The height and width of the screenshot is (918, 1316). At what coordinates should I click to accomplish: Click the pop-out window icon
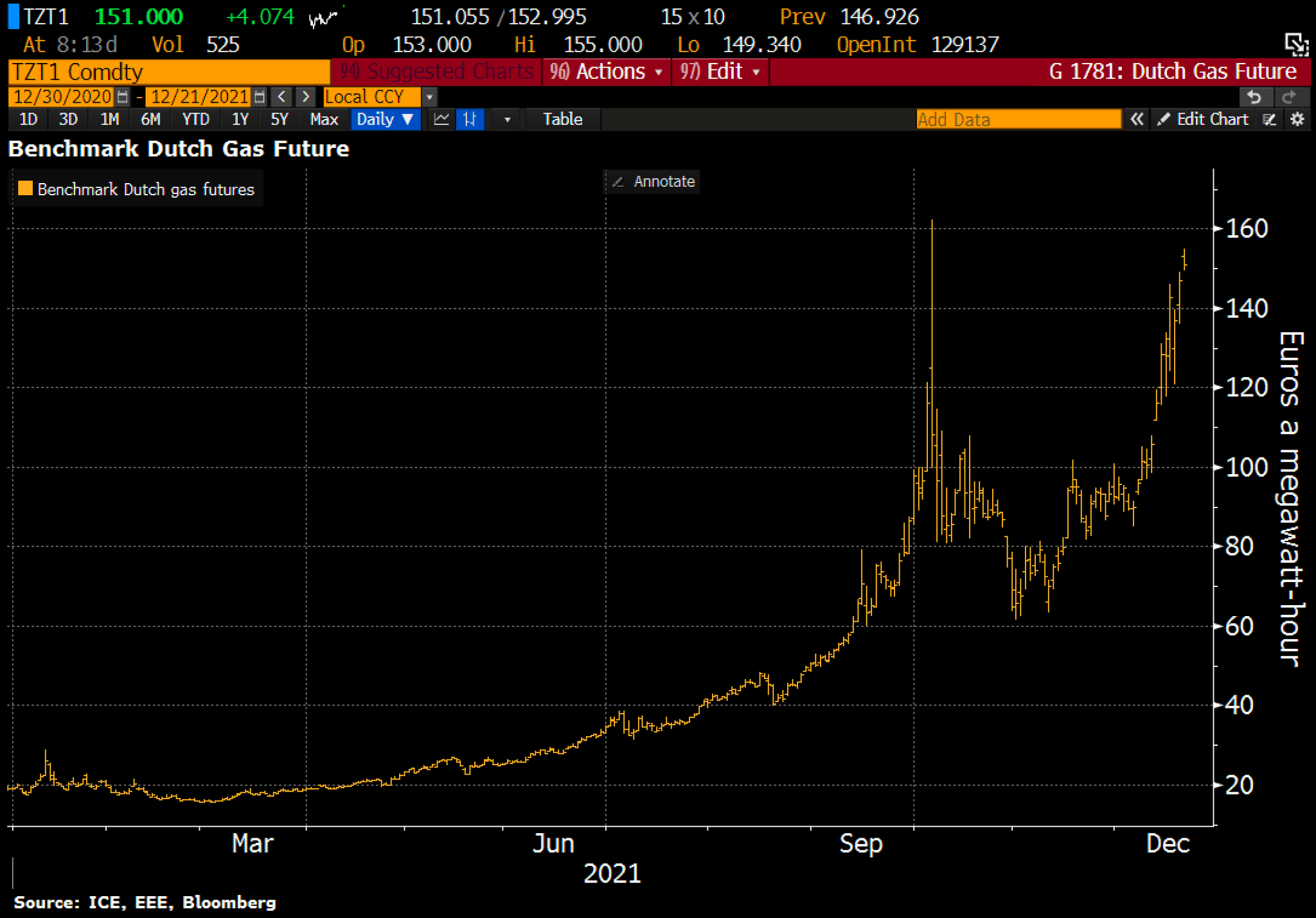(1296, 44)
